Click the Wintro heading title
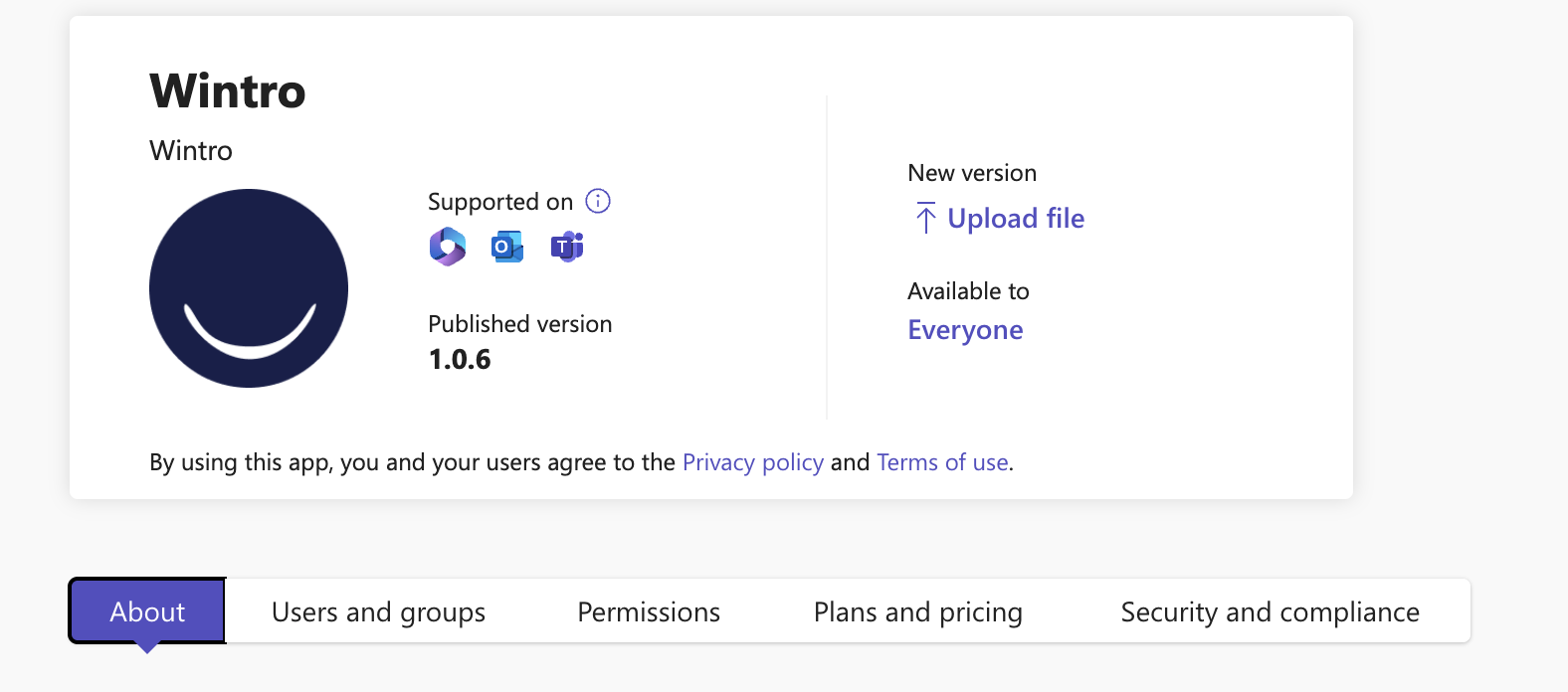Screen dimensions: 1568x692 (x=228, y=90)
